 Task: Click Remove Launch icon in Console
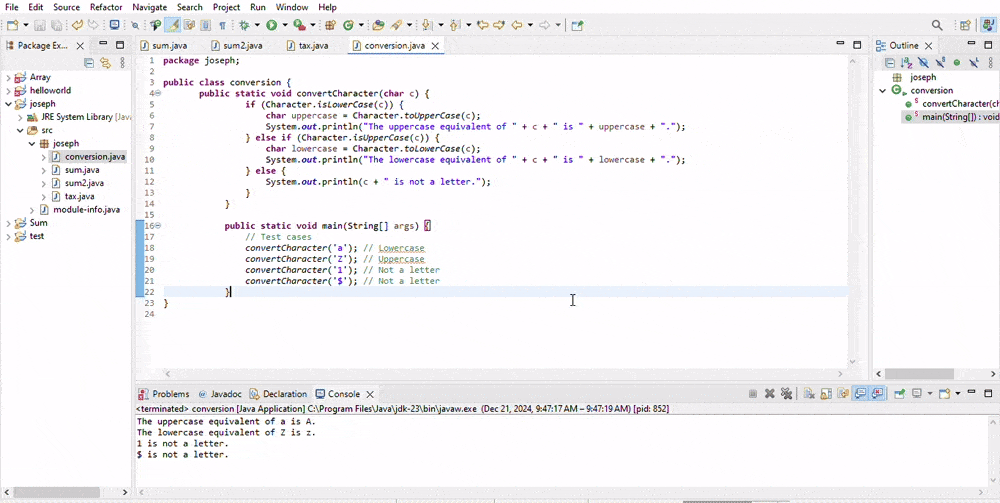tap(770, 393)
